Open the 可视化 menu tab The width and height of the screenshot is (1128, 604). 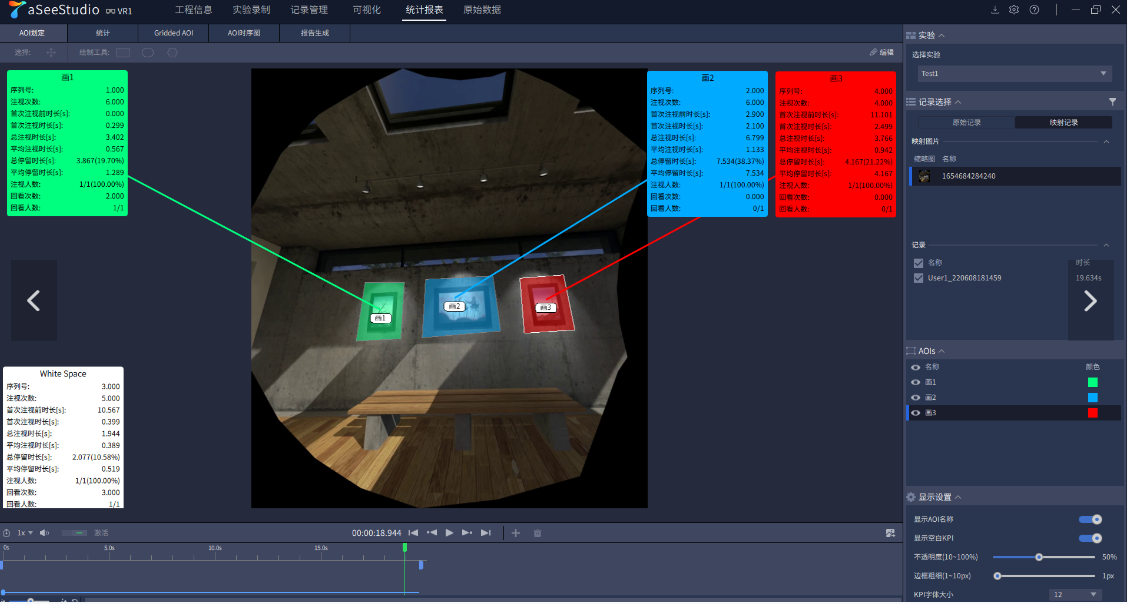click(368, 10)
